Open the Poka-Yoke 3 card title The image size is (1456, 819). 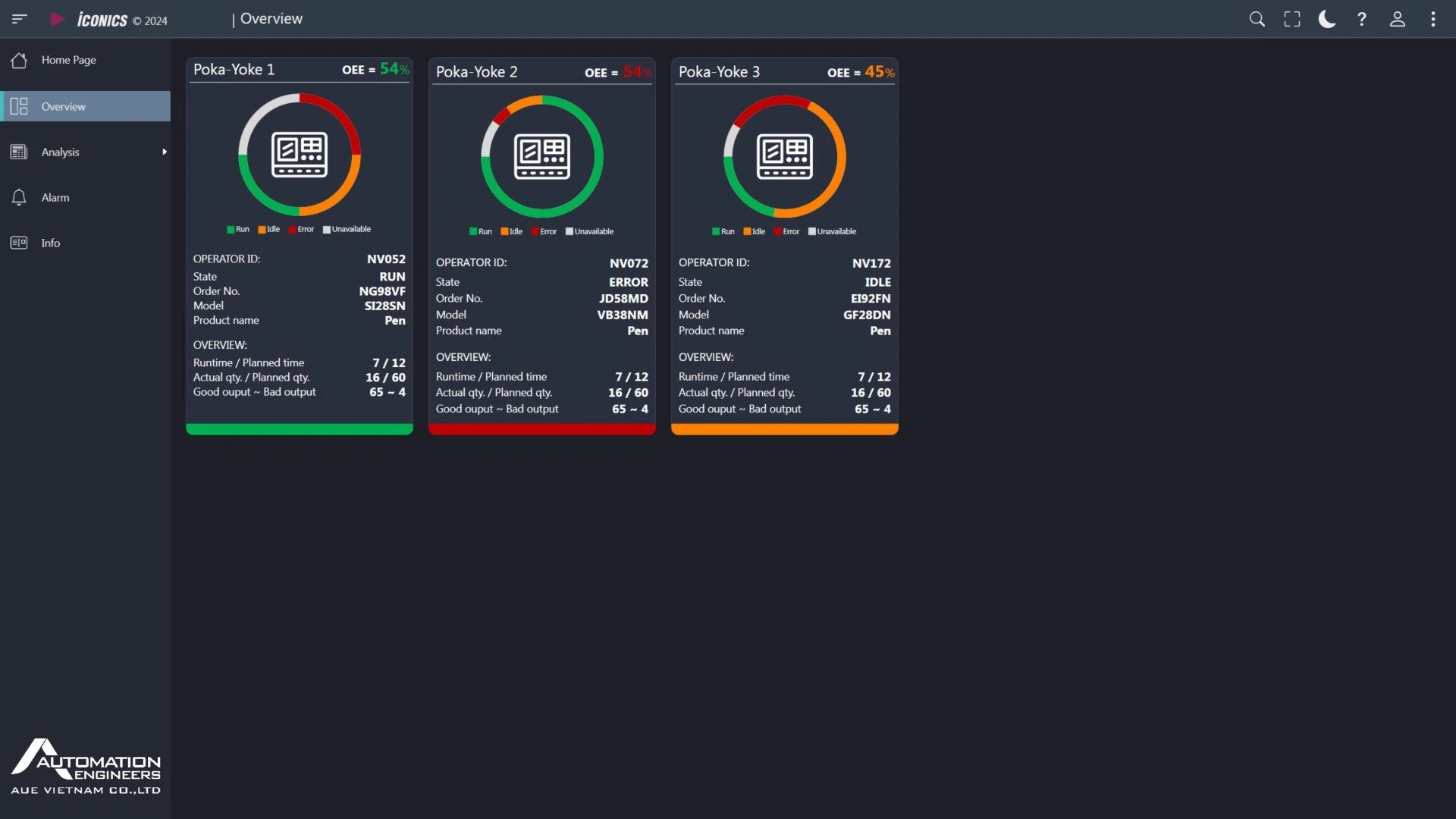coord(719,71)
